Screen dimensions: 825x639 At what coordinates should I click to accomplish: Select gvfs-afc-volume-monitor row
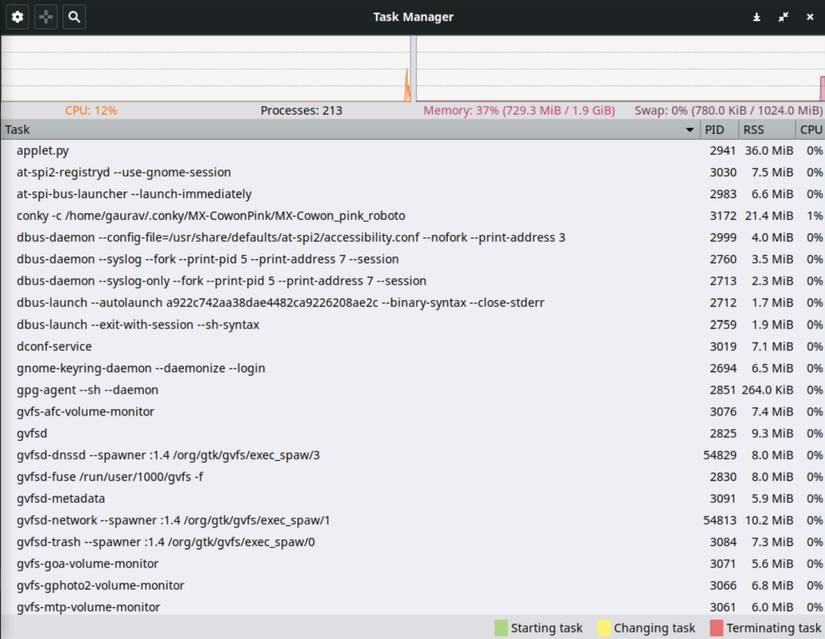pyautogui.click(x=412, y=412)
